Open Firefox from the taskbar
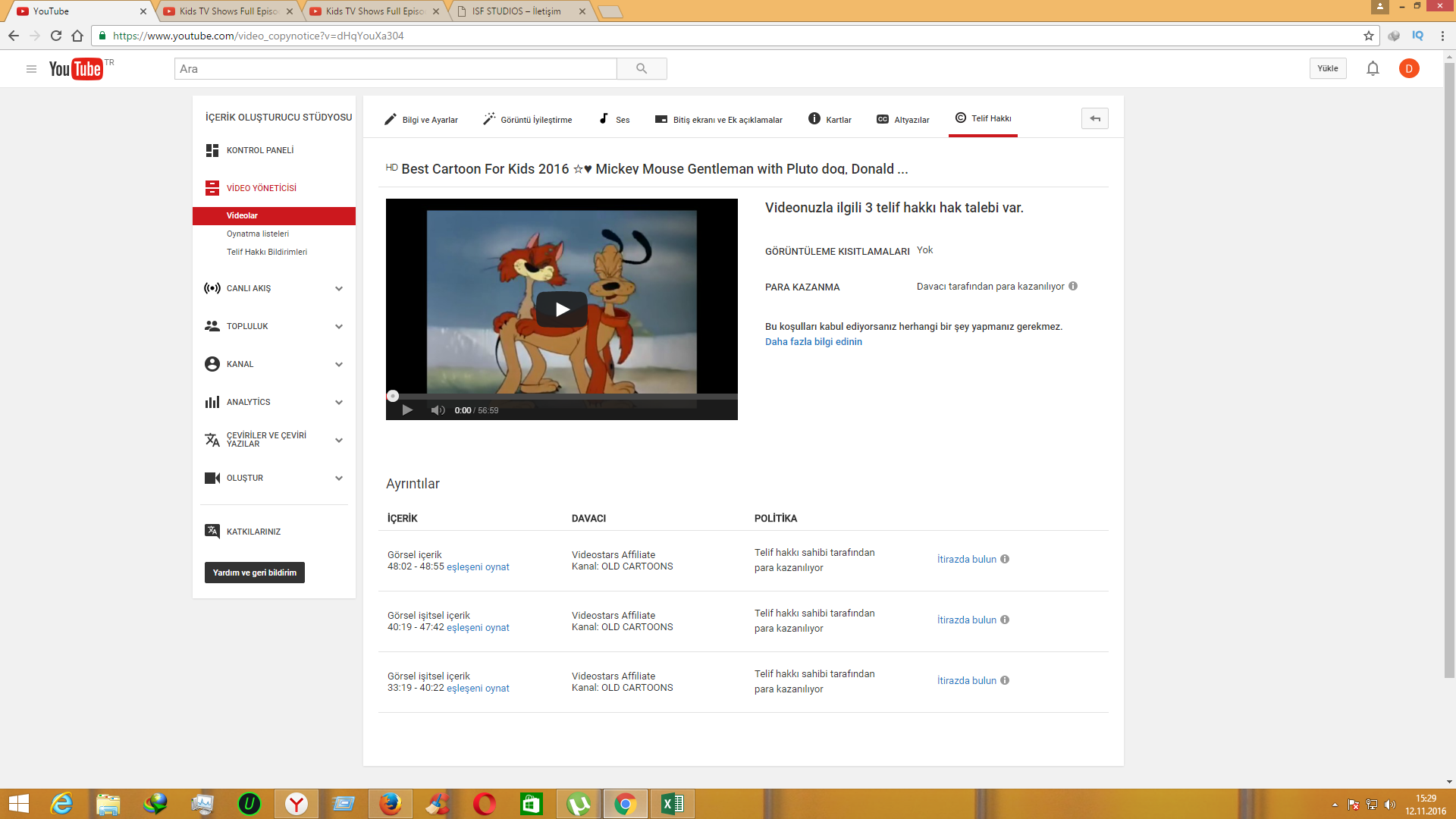Viewport: 1456px width, 819px height. 391,804
